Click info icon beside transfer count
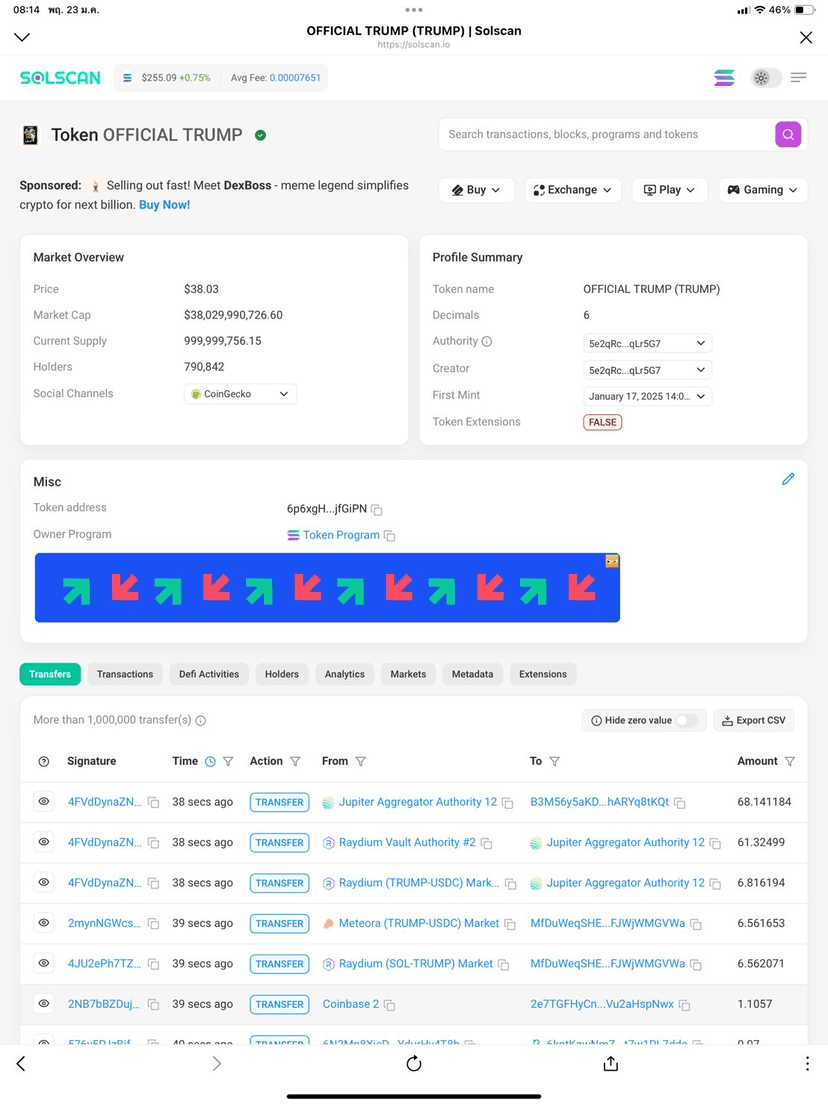This screenshot has width=828, height=1105. [x=201, y=721]
